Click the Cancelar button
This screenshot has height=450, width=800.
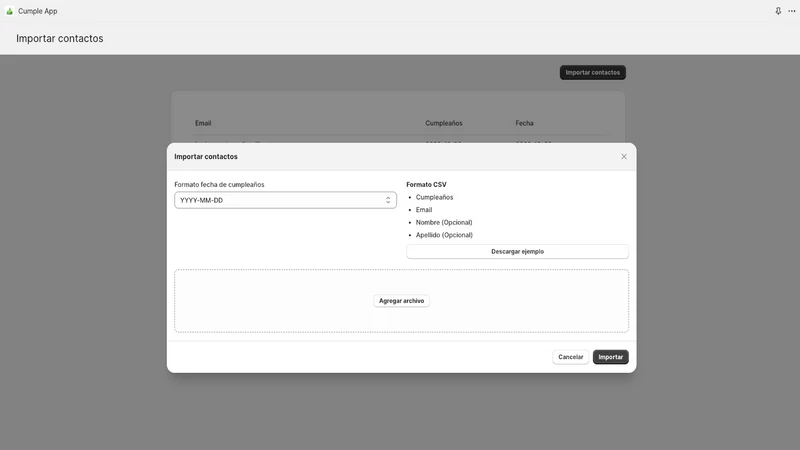tap(570, 357)
